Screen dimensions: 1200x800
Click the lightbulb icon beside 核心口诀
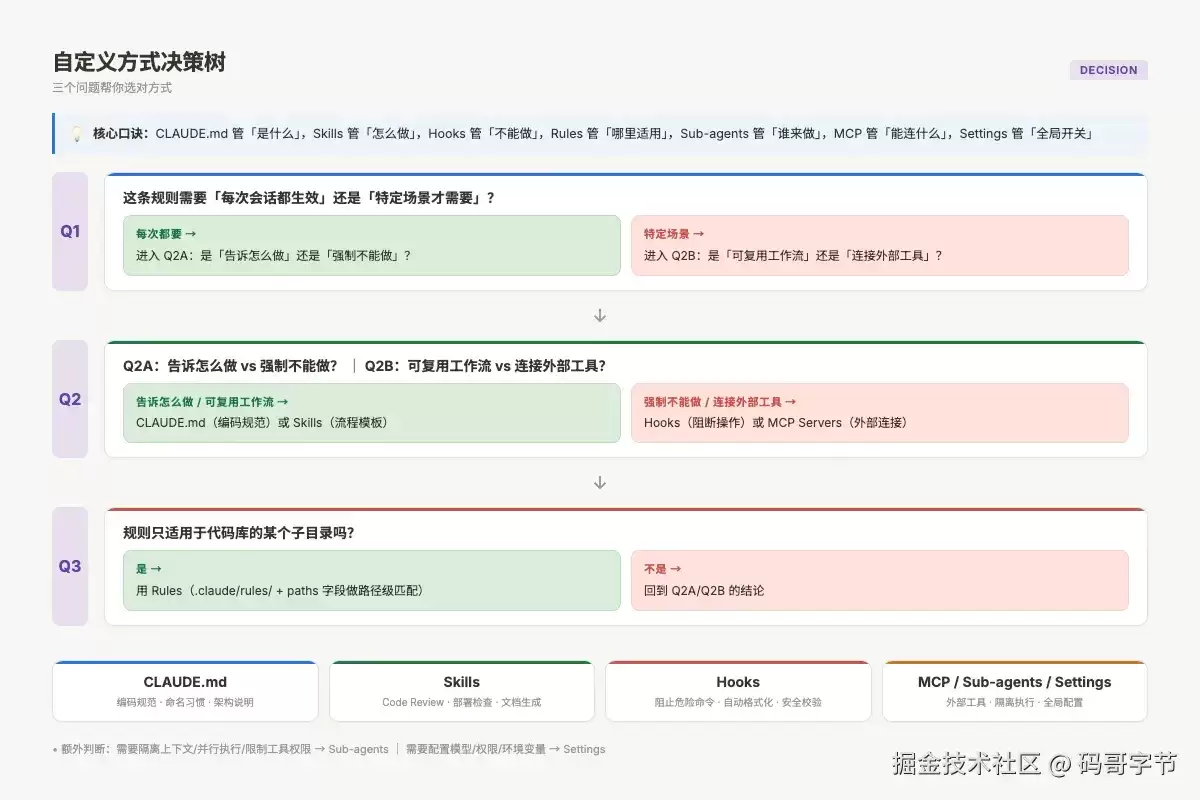coord(76,133)
